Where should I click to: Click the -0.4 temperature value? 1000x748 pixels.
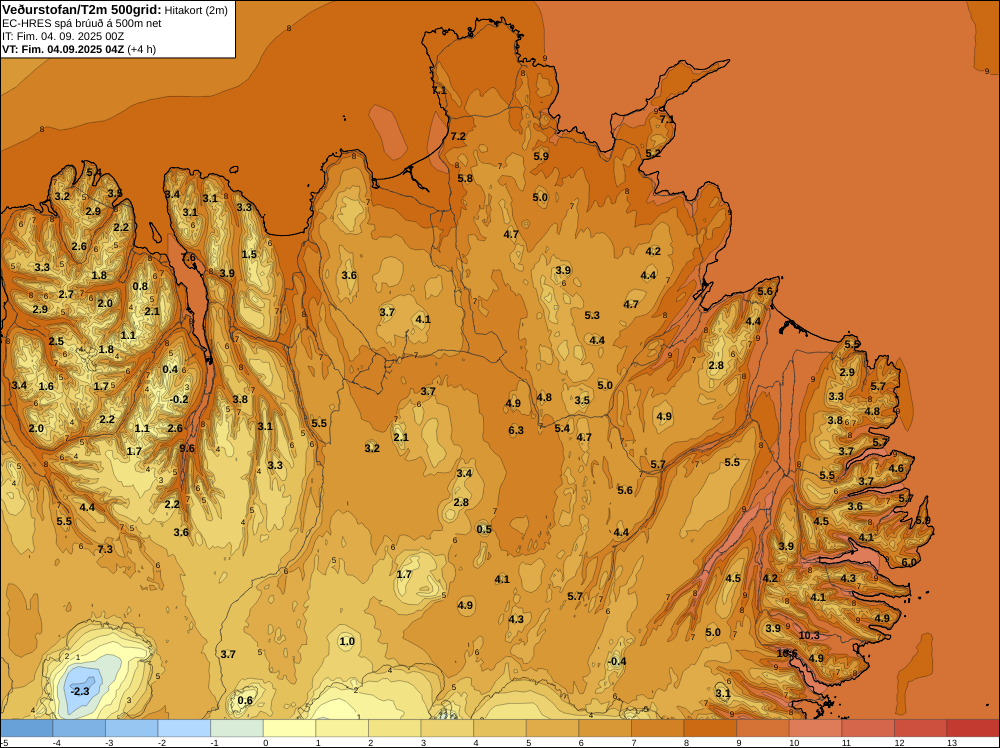(617, 661)
